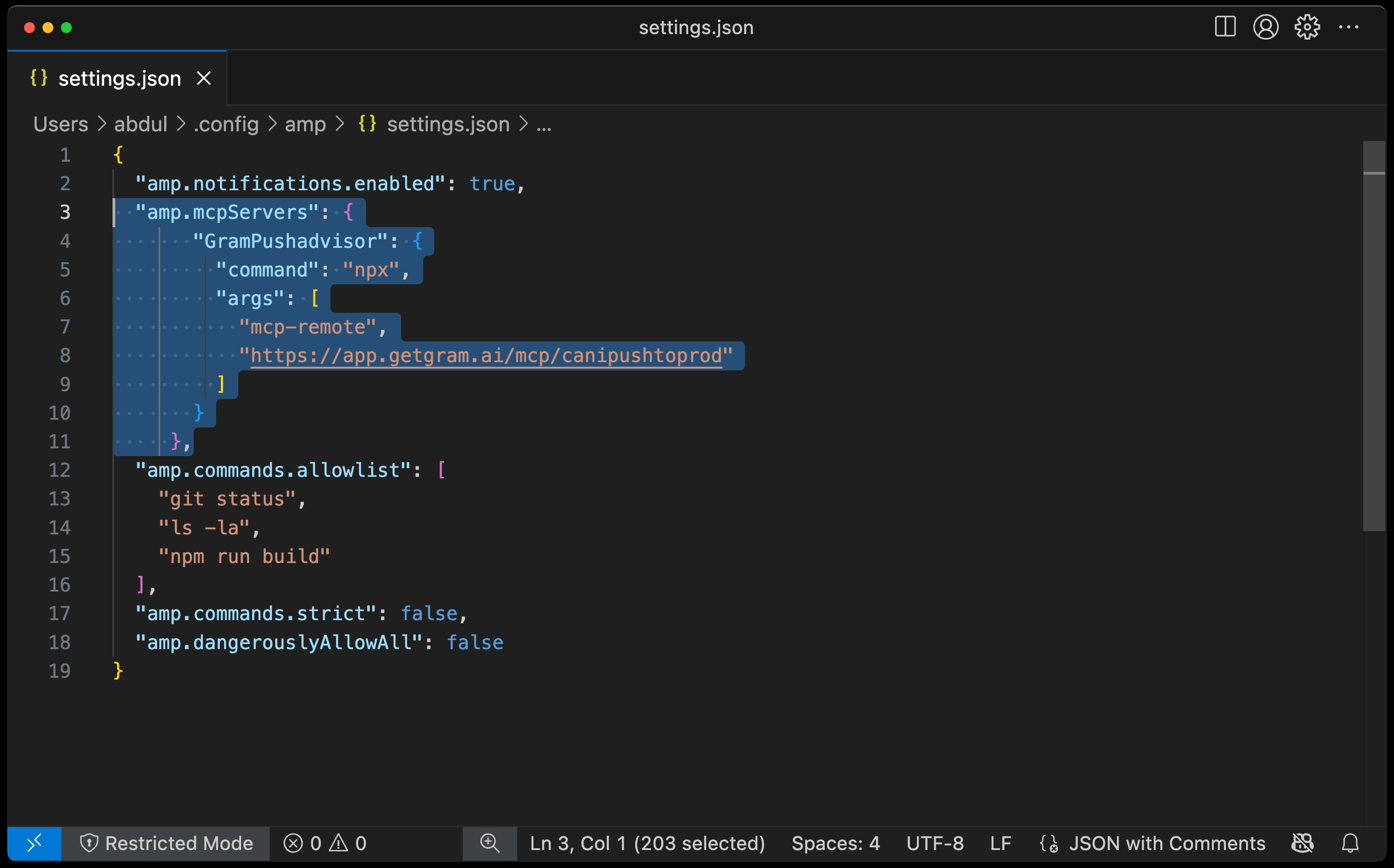Click the false value on line 18
This screenshot has width=1394, height=868.
point(475,642)
